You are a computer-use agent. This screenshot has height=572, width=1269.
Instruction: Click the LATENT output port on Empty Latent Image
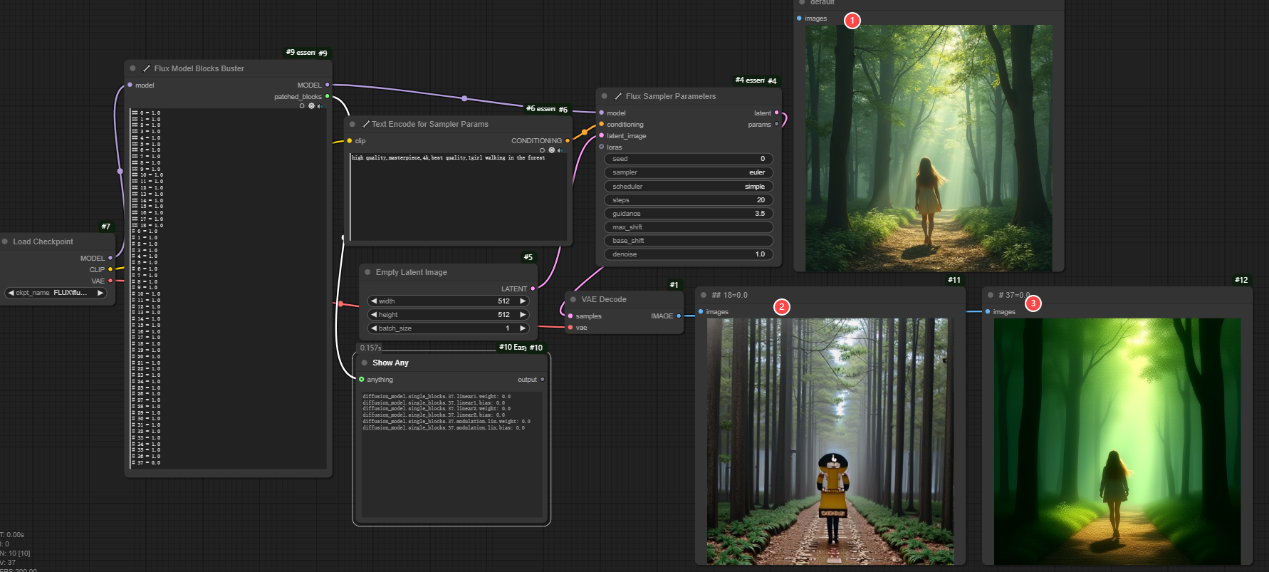point(532,289)
